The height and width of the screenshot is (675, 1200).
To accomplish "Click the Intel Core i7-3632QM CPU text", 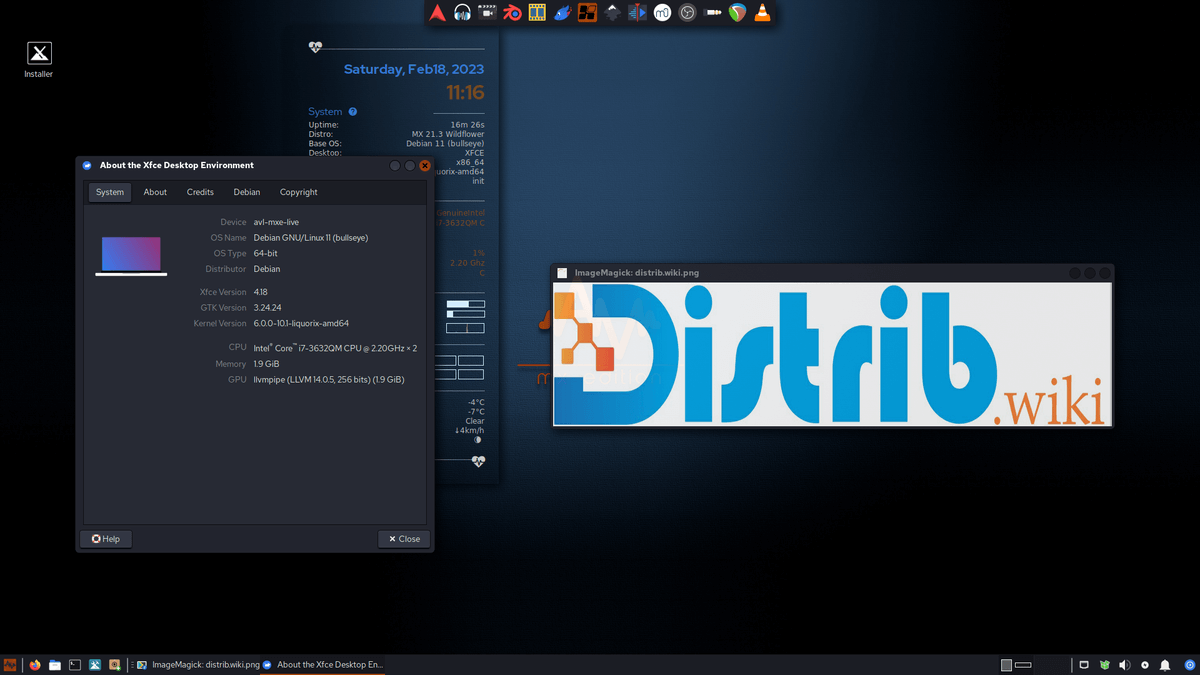I will (x=335, y=348).
